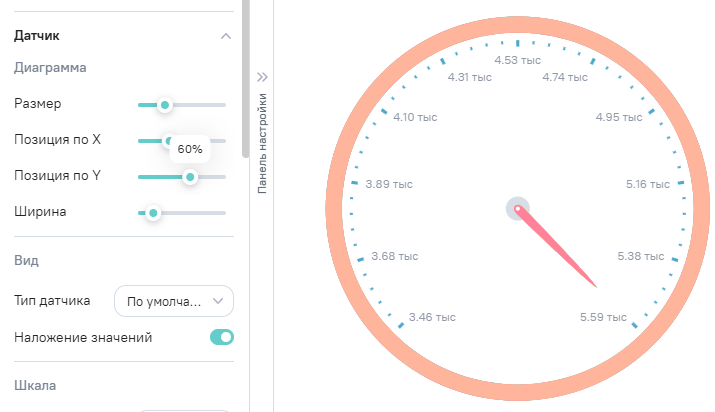Click the Размер slider handle
715x412 pixels.
tap(165, 104)
